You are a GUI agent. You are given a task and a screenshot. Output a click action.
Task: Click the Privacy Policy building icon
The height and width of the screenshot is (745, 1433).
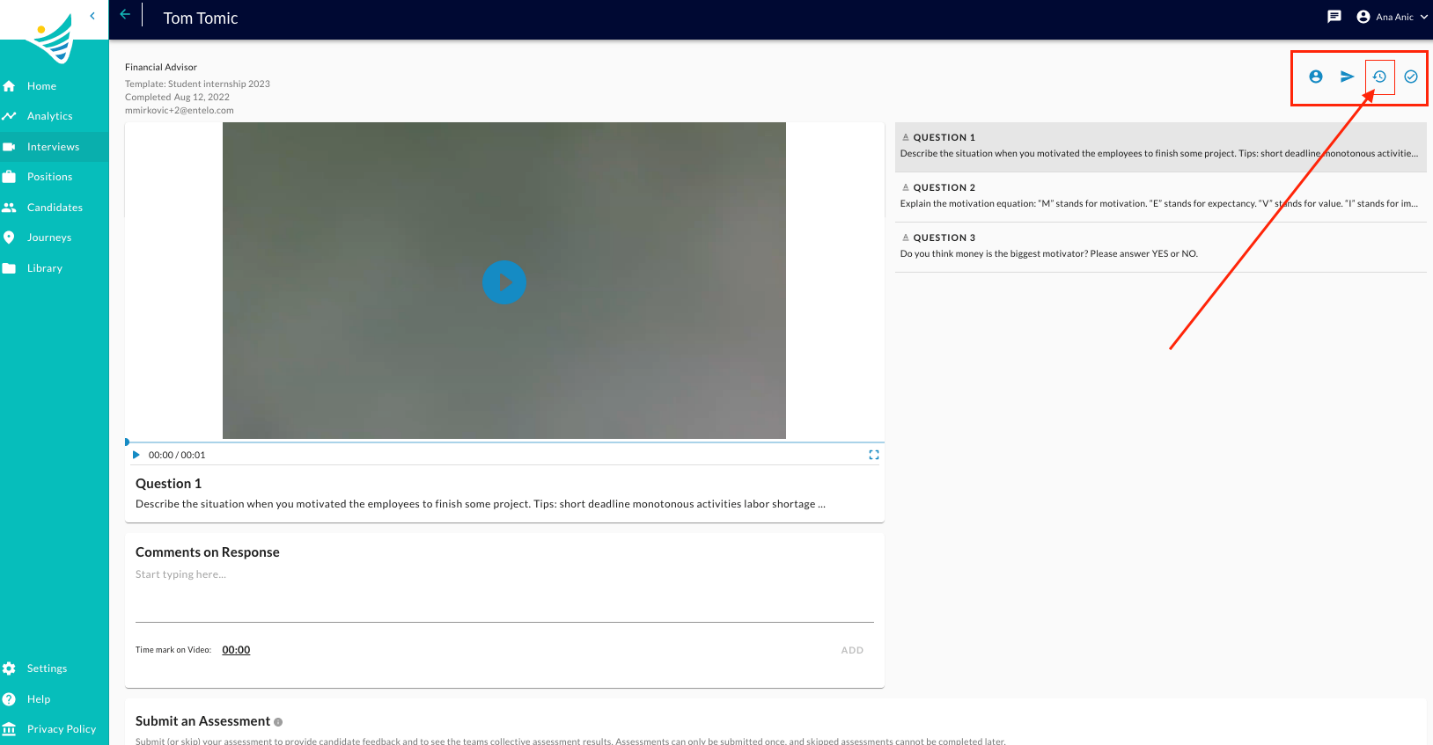(x=9, y=729)
